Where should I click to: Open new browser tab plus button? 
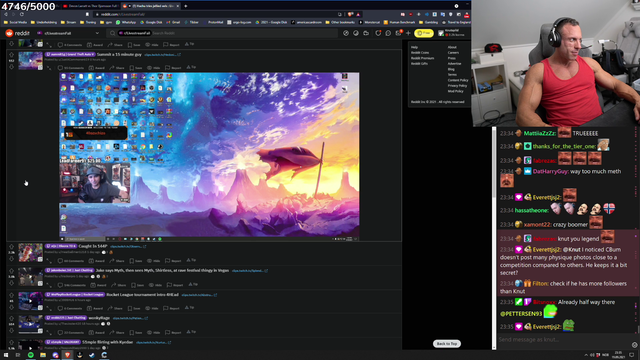coord(186,6)
